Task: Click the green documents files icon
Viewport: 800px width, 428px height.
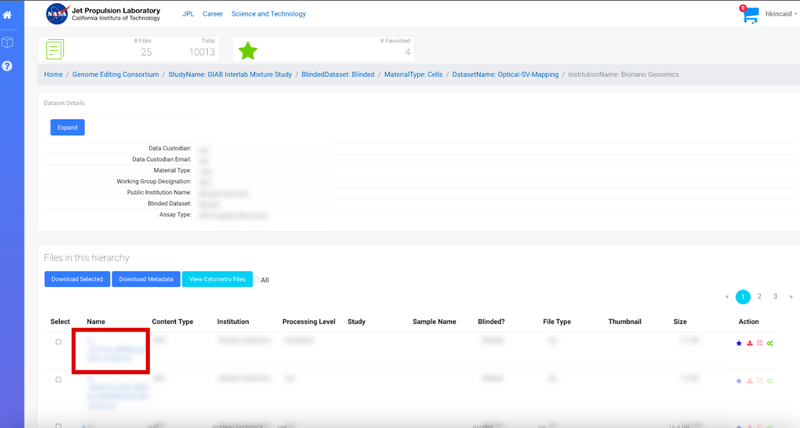Action: pos(55,49)
